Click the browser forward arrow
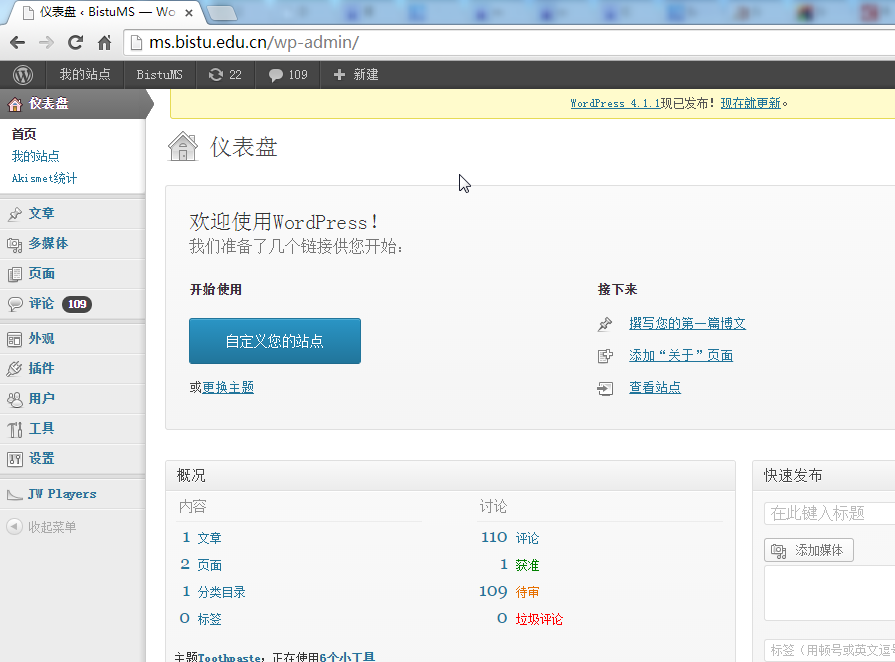Screen dimensions: 895x662 point(46,42)
